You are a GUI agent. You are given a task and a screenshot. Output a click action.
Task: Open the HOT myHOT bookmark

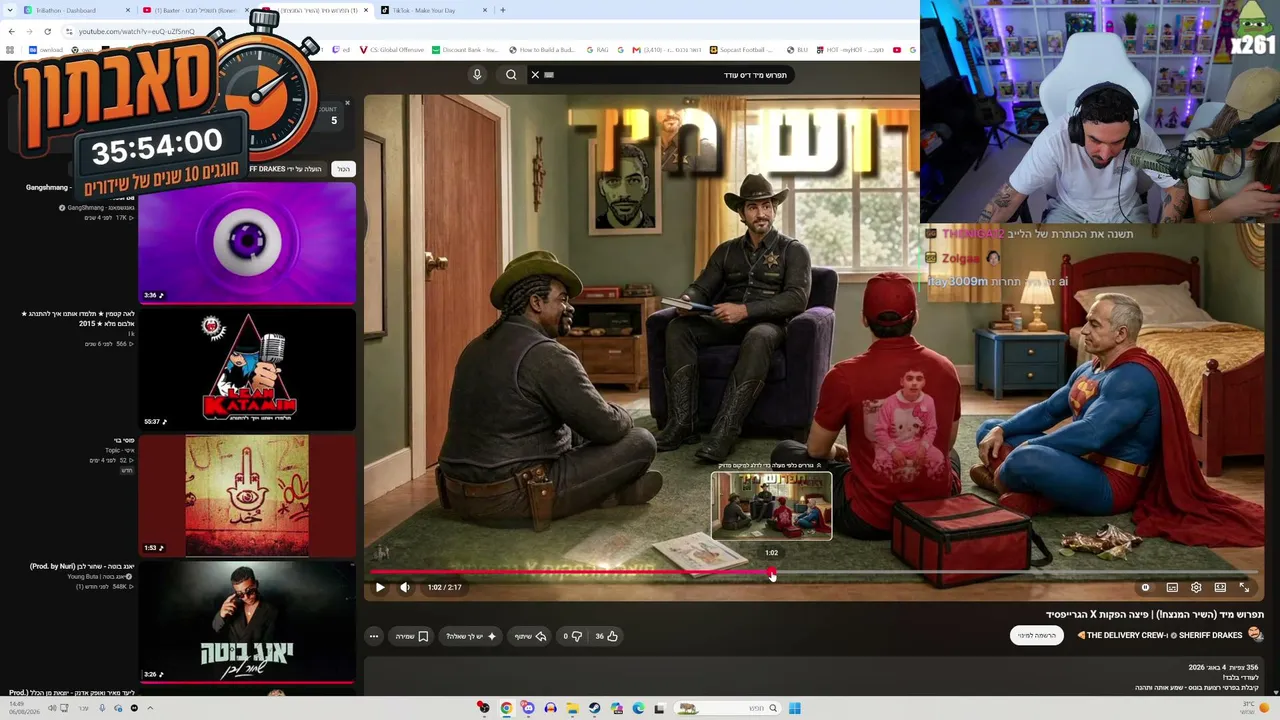coord(850,50)
